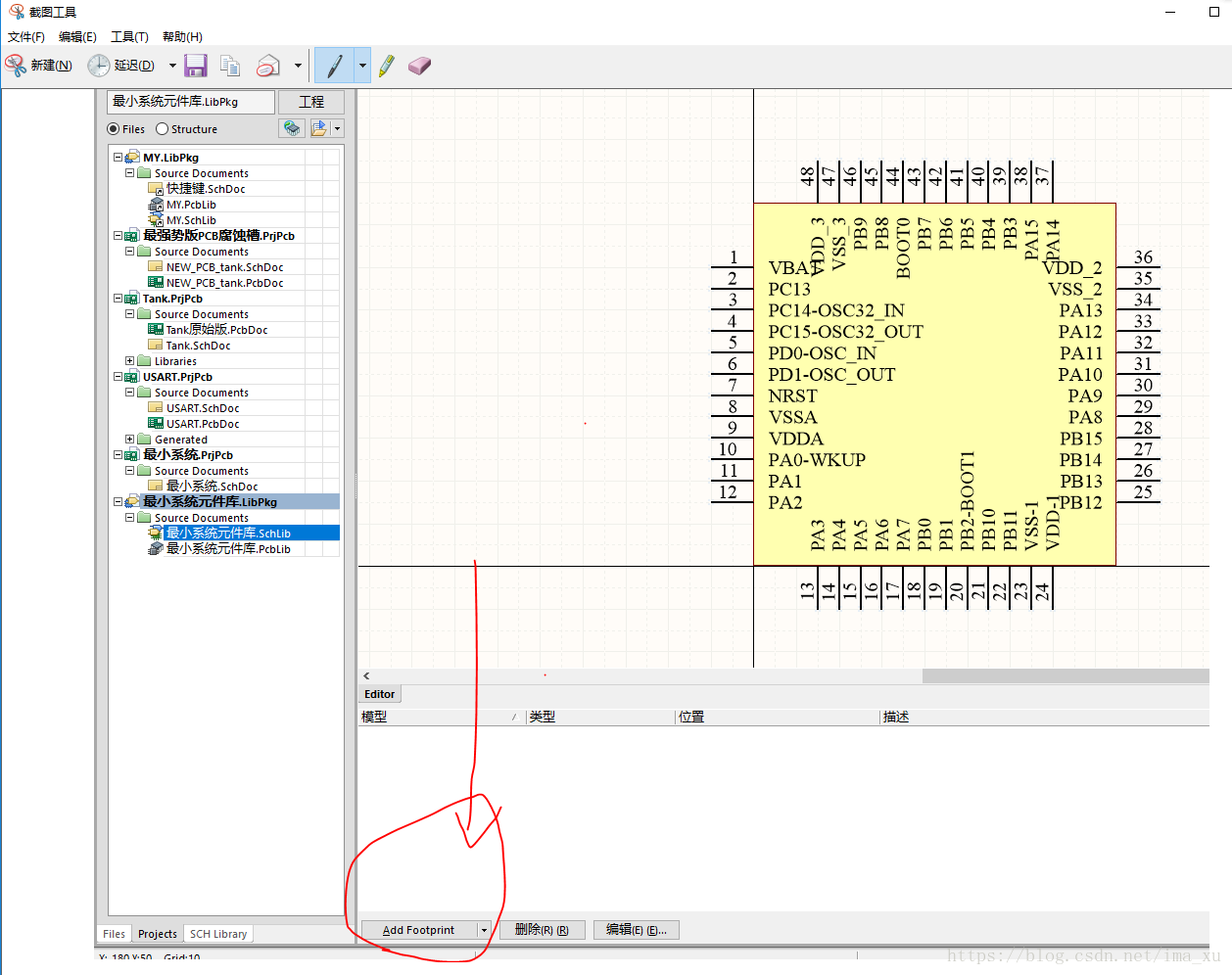Open MY.PcbLib in the project tree
The height and width of the screenshot is (975, 1232).
pos(191,205)
